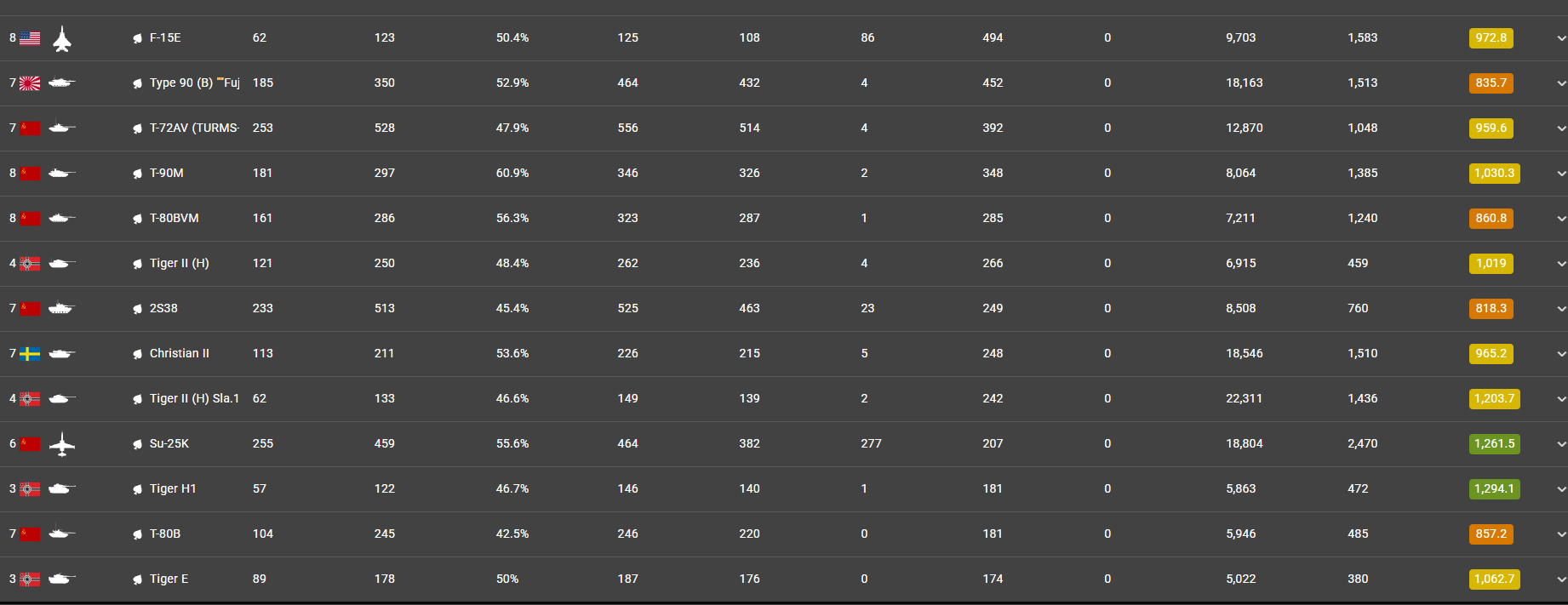Expand the Tiger E row chevron
The image size is (1568, 605).
[1561, 579]
